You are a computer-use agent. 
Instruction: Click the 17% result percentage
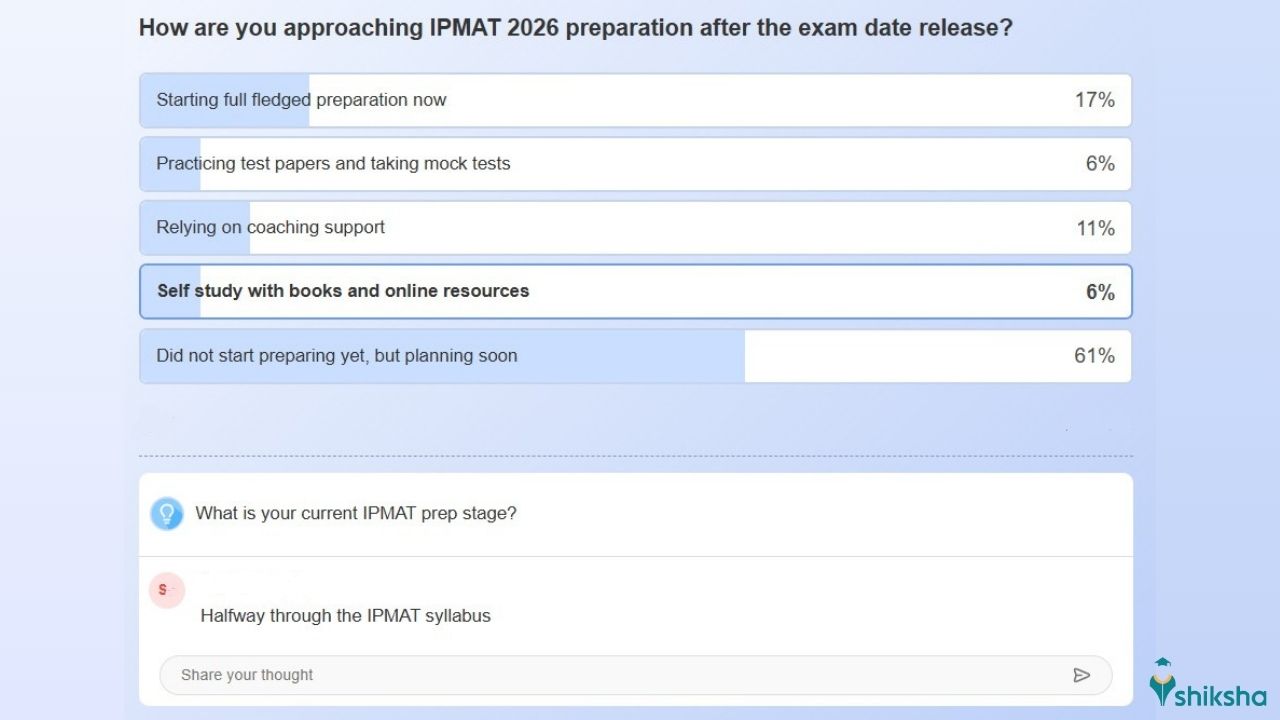point(1094,100)
